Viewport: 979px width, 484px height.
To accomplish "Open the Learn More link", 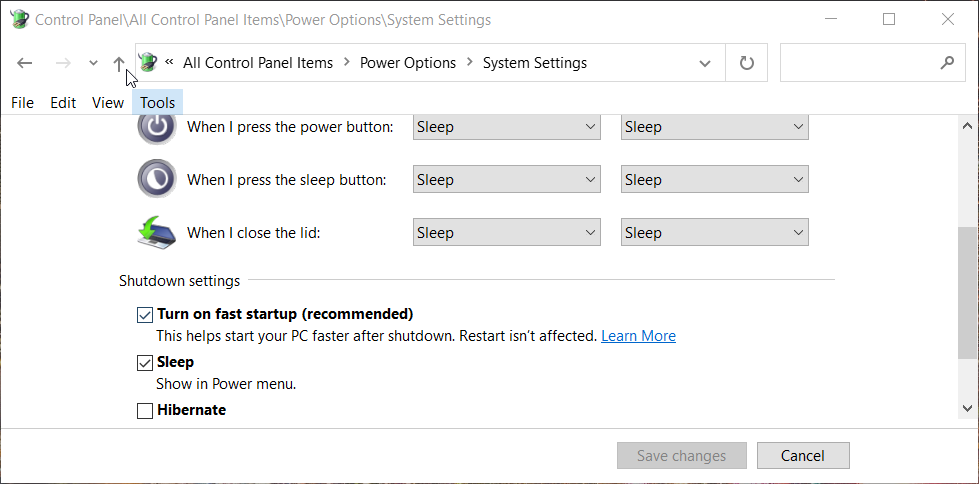I will (x=638, y=336).
